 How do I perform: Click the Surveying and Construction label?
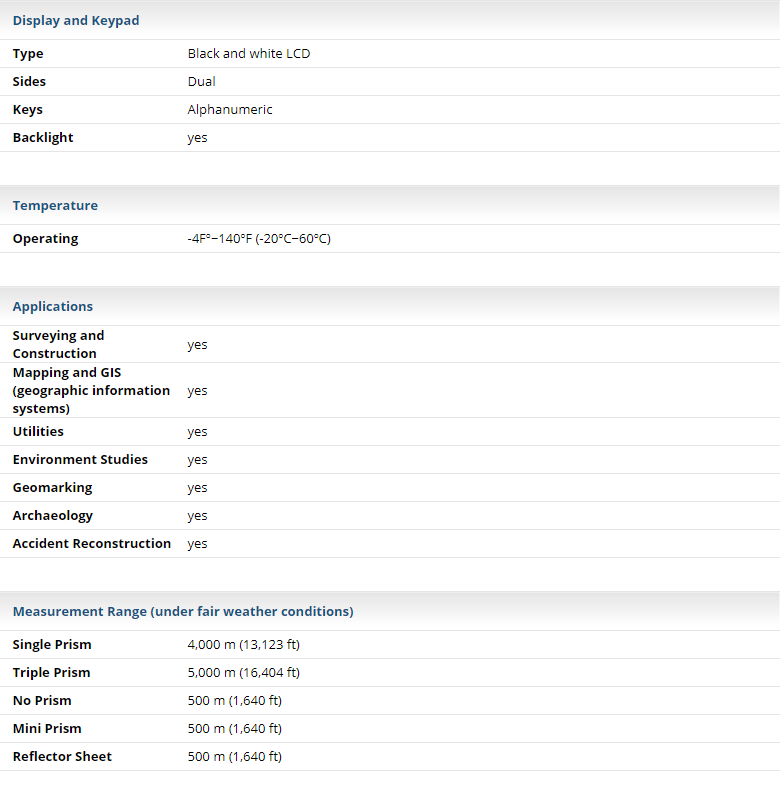pyautogui.click(x=58, y=345)
